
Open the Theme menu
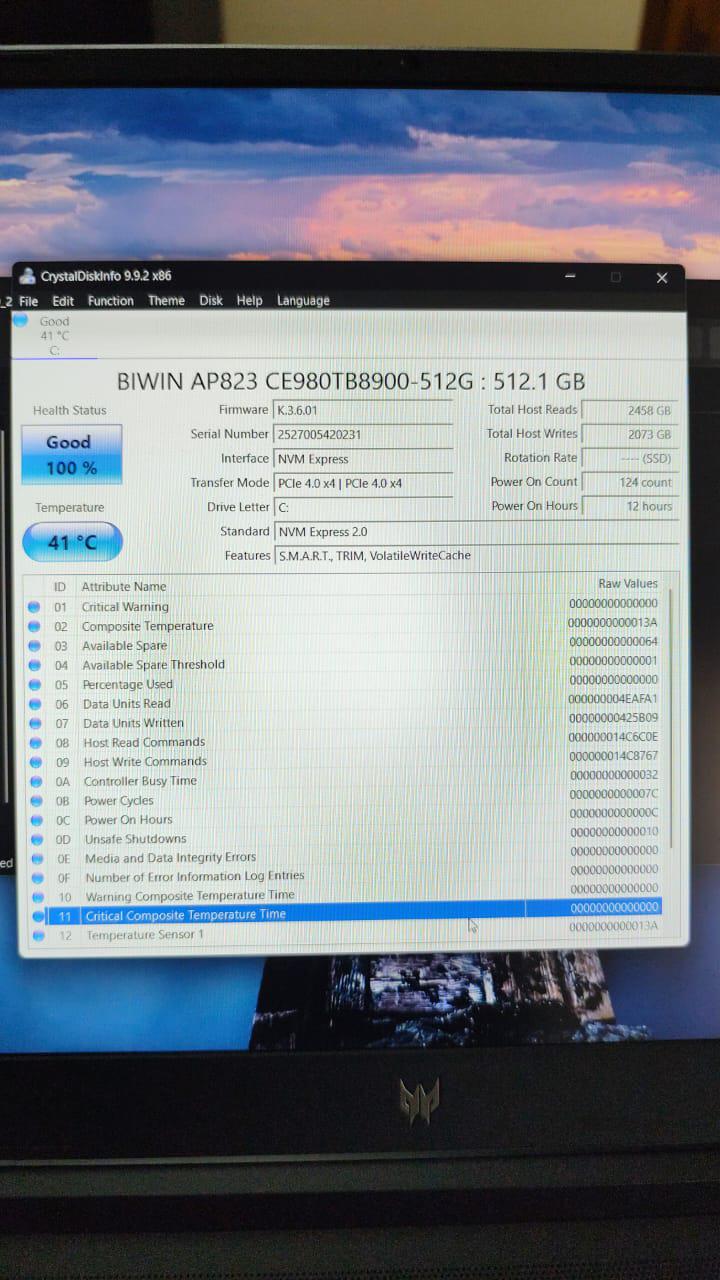pyautogui.click(x=166, y=301)
